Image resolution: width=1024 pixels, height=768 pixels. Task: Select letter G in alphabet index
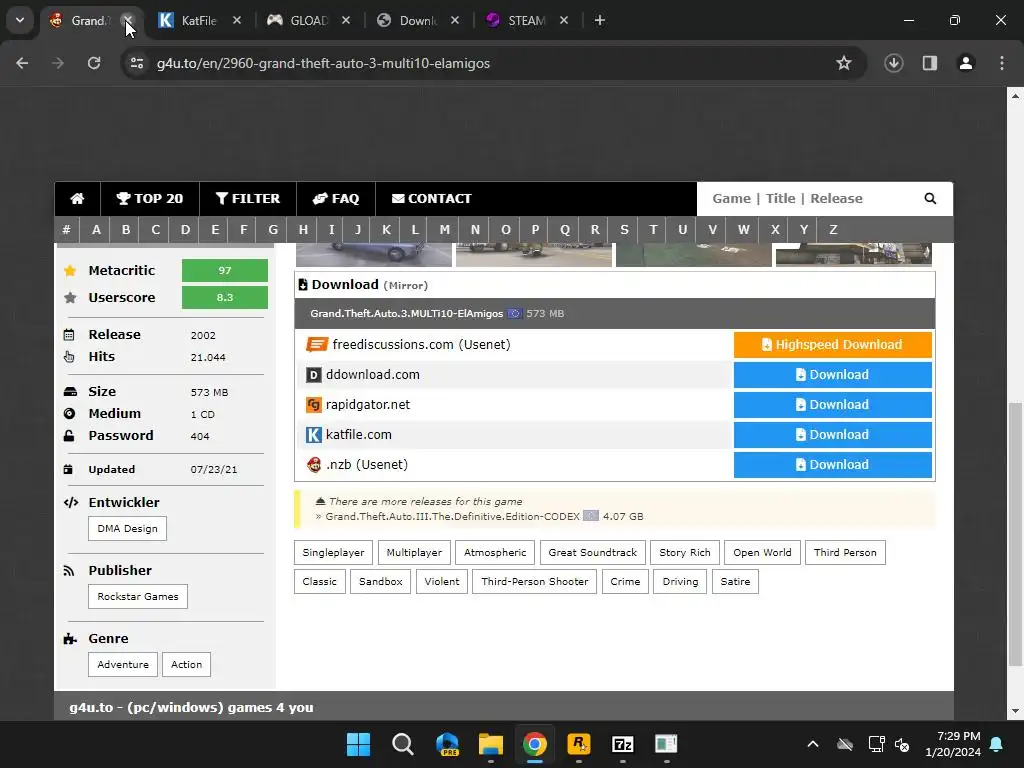tap(273, 229)
